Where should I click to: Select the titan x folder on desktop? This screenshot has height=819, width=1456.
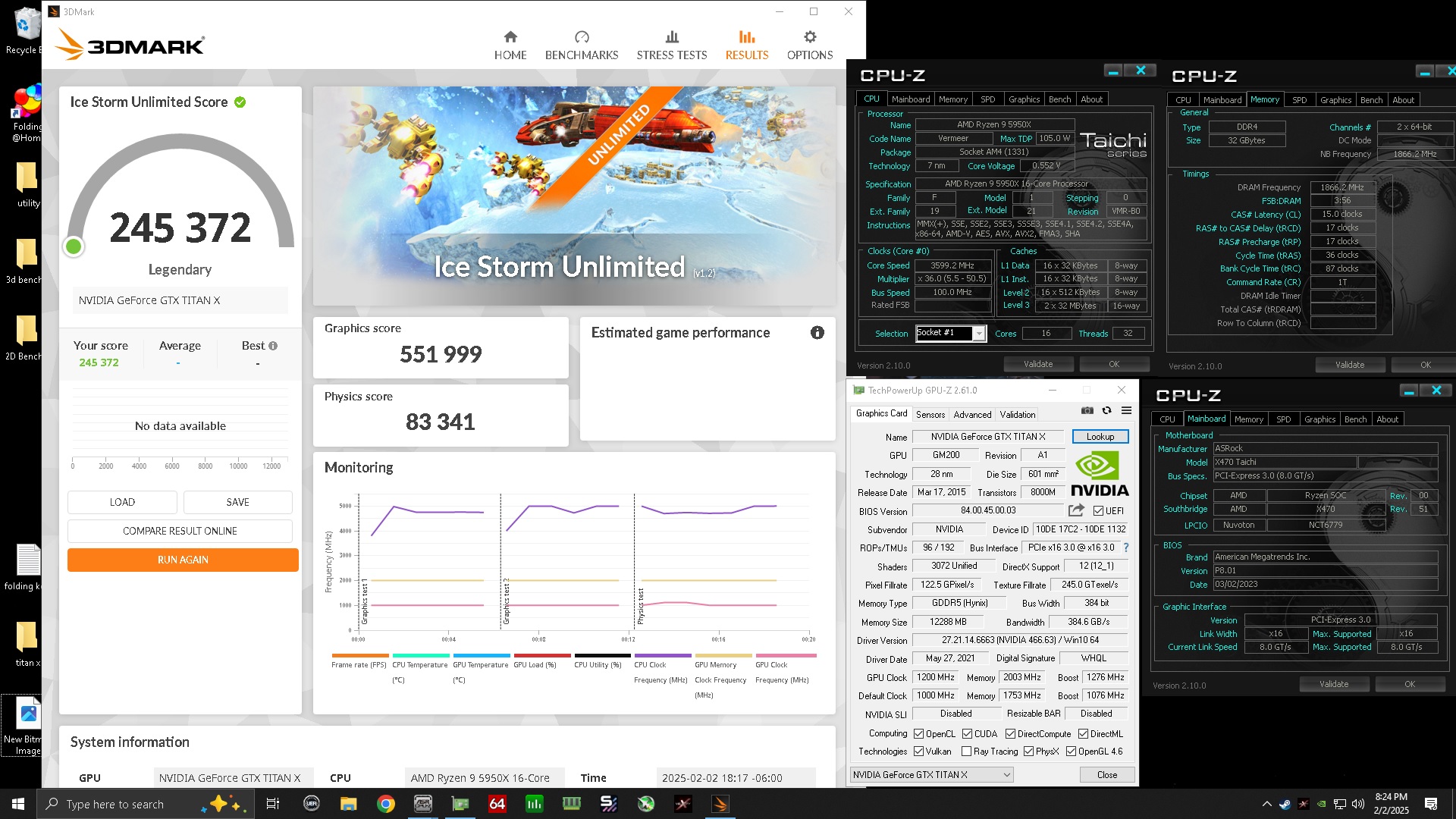pyautogui.click(x=27, y=644)
